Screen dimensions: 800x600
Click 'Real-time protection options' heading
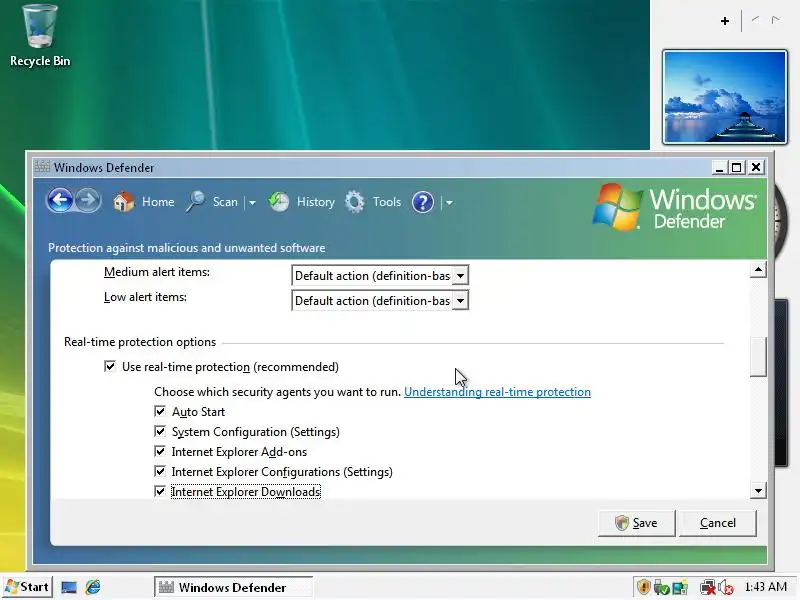140,342
